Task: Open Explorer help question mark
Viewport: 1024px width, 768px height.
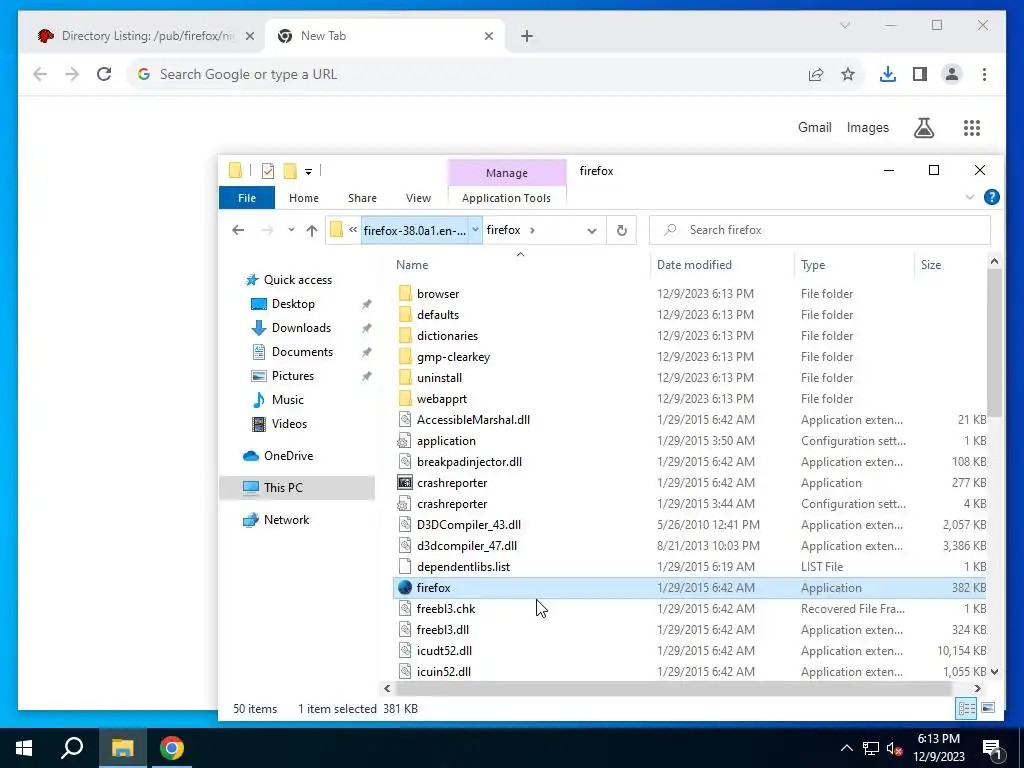Action: 991,197
